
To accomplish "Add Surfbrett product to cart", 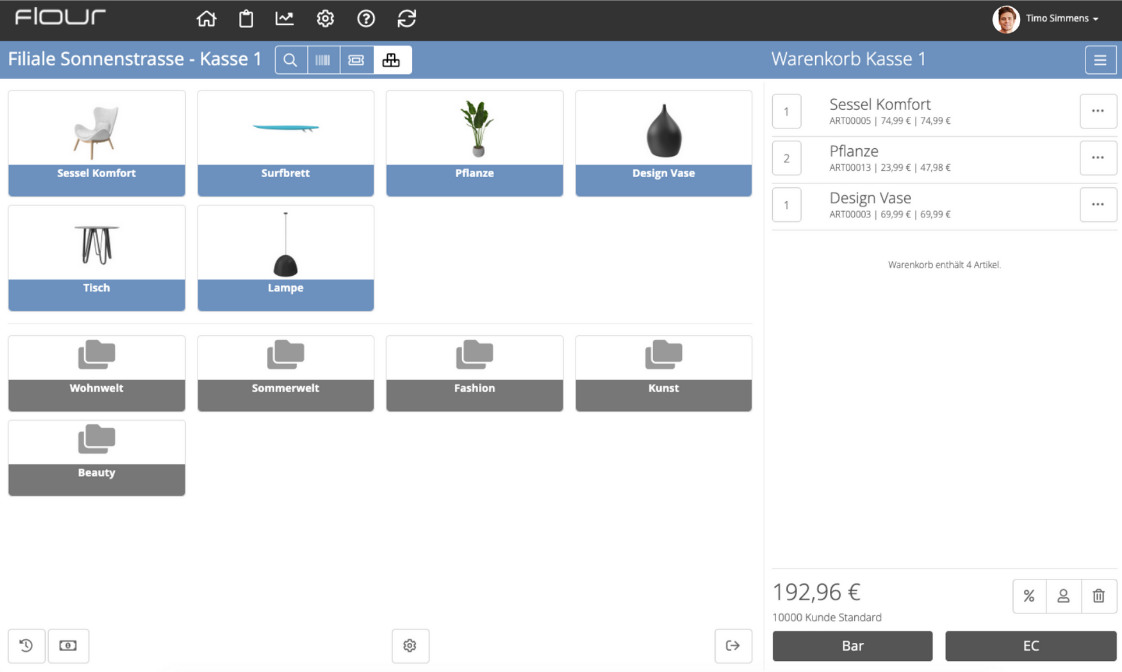I will coord(286,143).
